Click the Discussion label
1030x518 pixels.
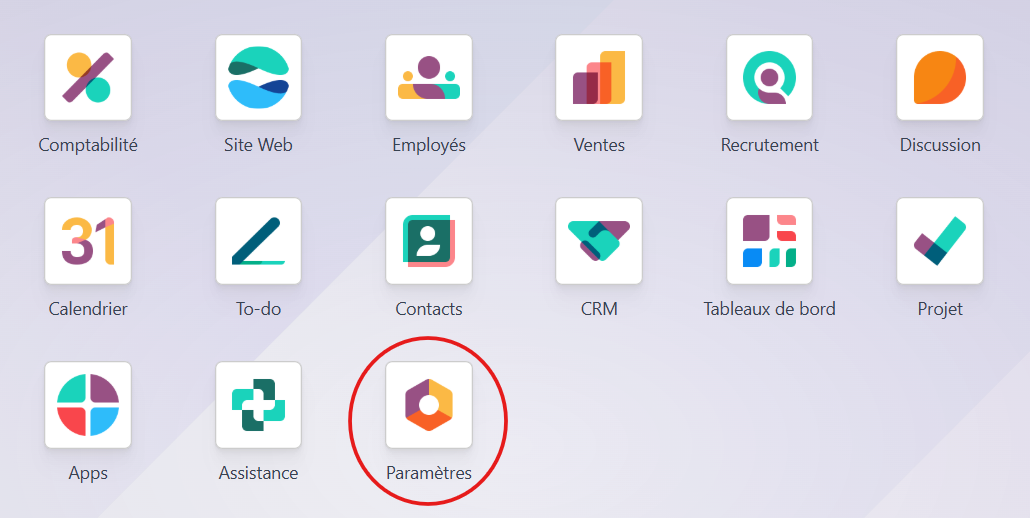click(940, 145)
